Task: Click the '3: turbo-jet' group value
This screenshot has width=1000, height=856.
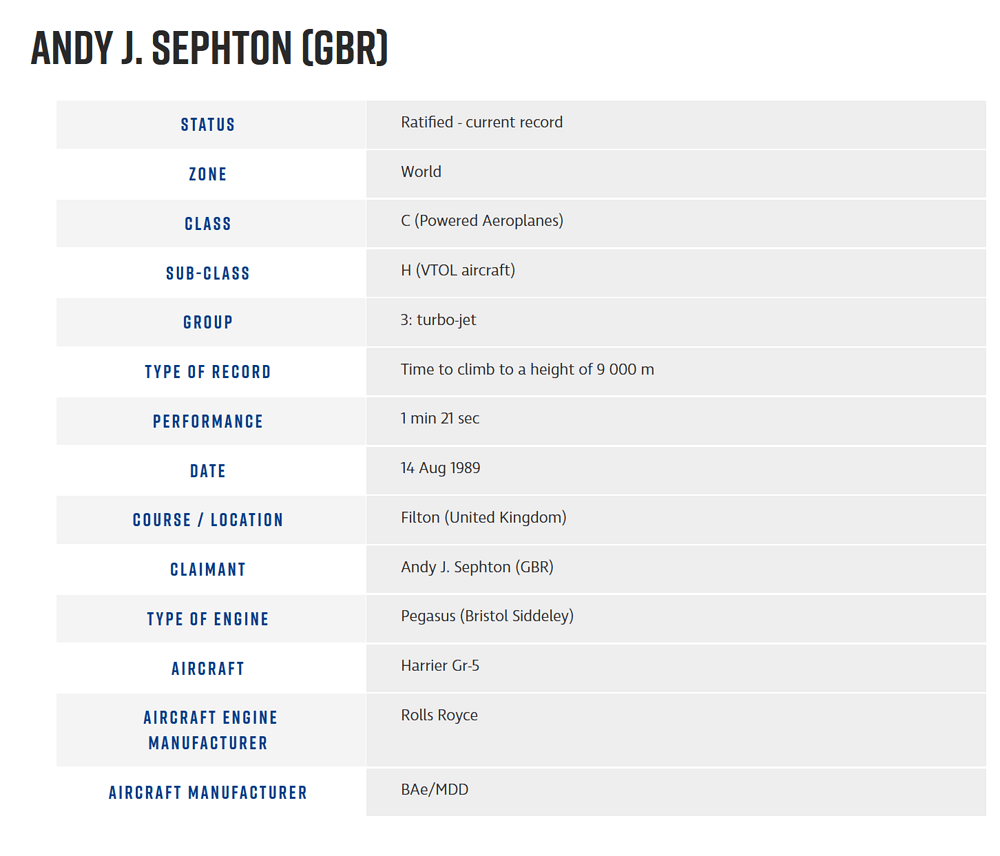Action: click(438, 320)
